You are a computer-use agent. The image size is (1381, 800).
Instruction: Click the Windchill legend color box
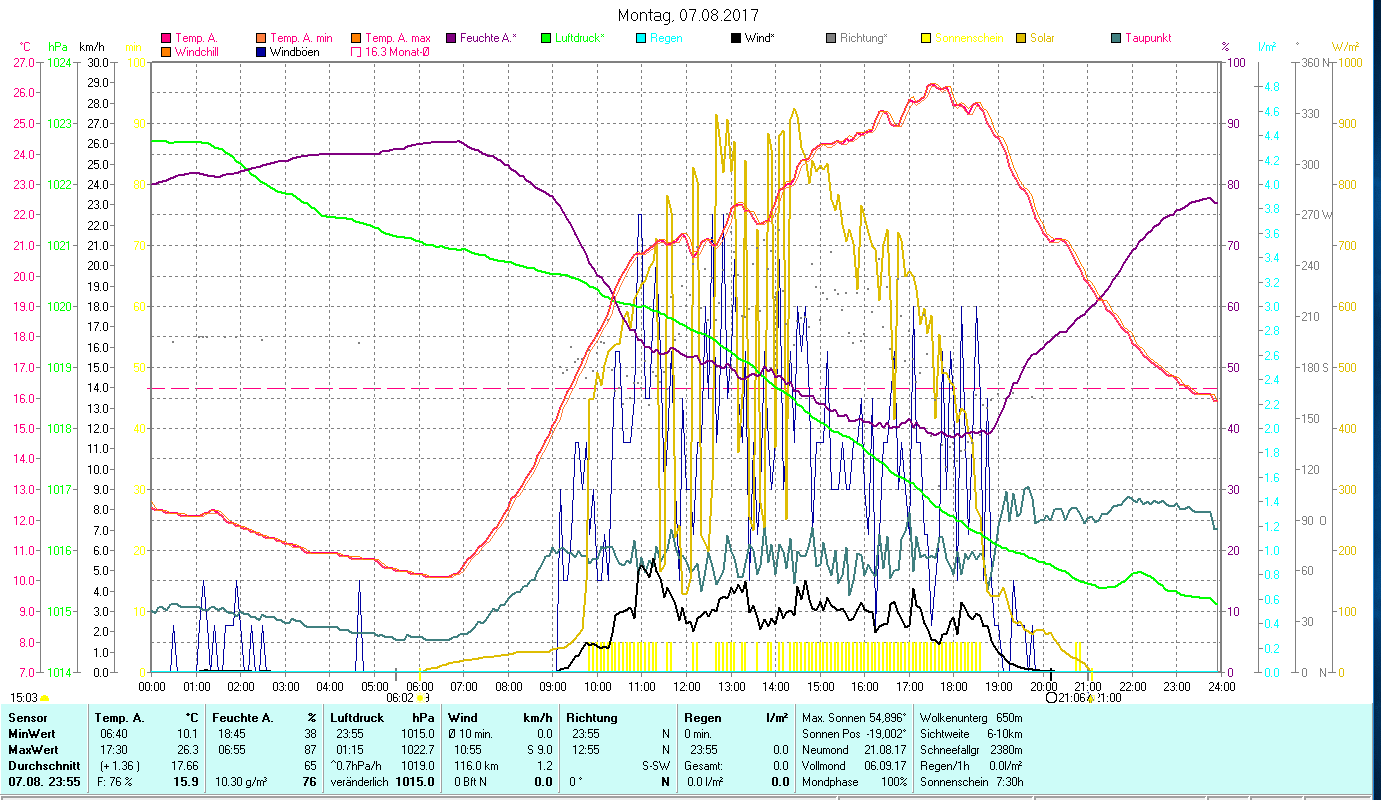click(x=166, y=52)
